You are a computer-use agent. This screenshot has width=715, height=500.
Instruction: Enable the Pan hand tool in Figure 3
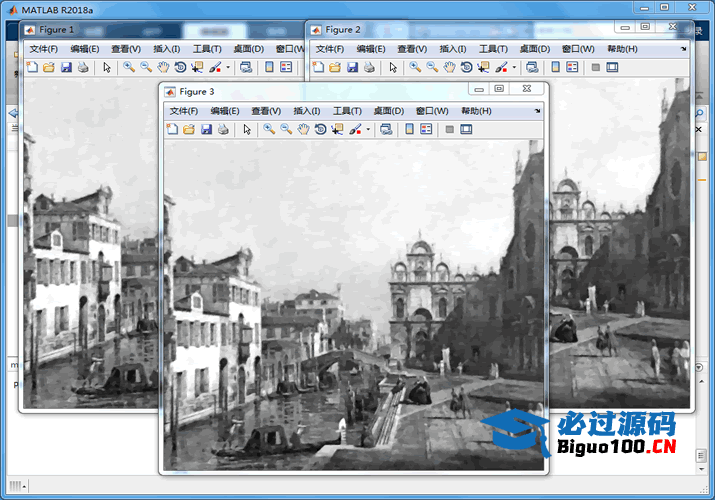pos(303,129)
